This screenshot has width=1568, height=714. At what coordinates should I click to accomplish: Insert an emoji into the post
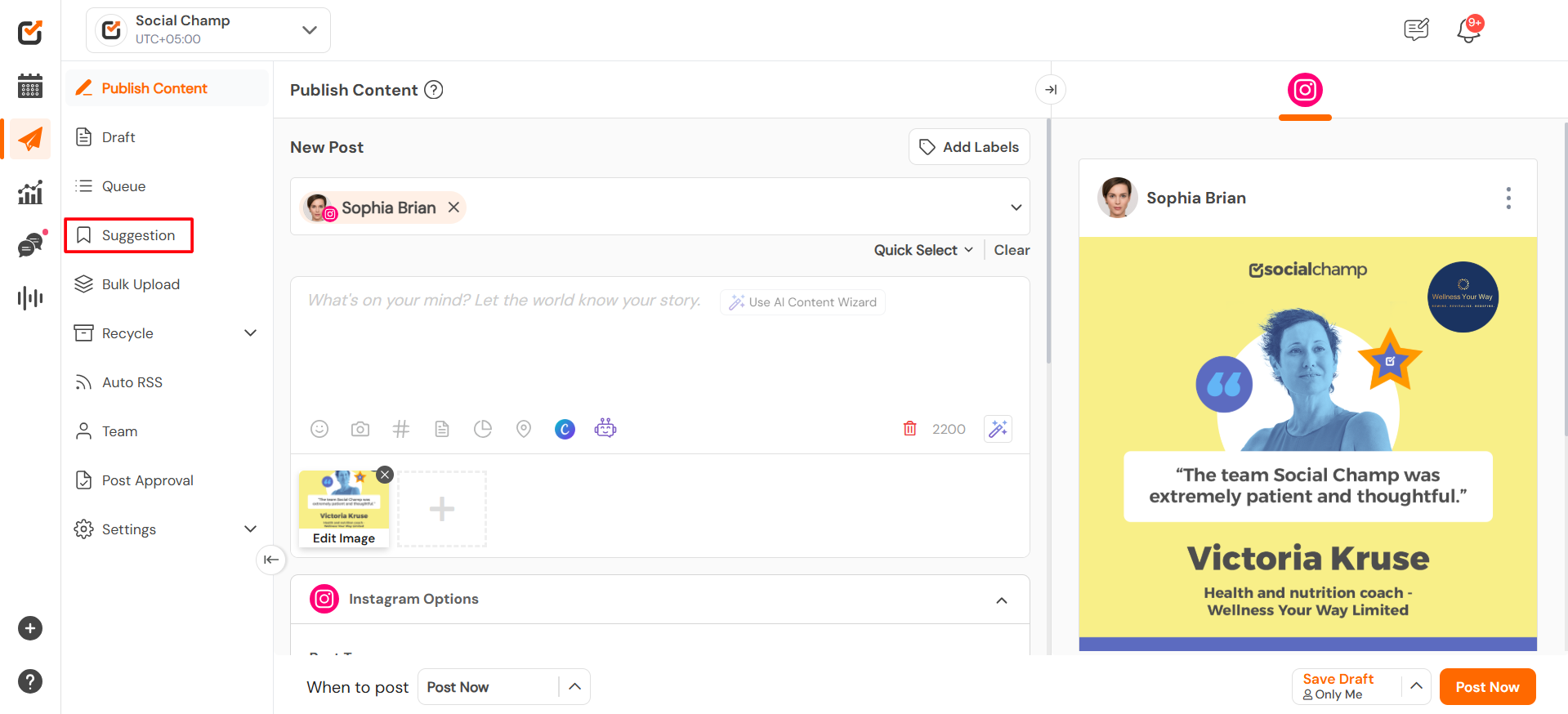tap(319, 429)
